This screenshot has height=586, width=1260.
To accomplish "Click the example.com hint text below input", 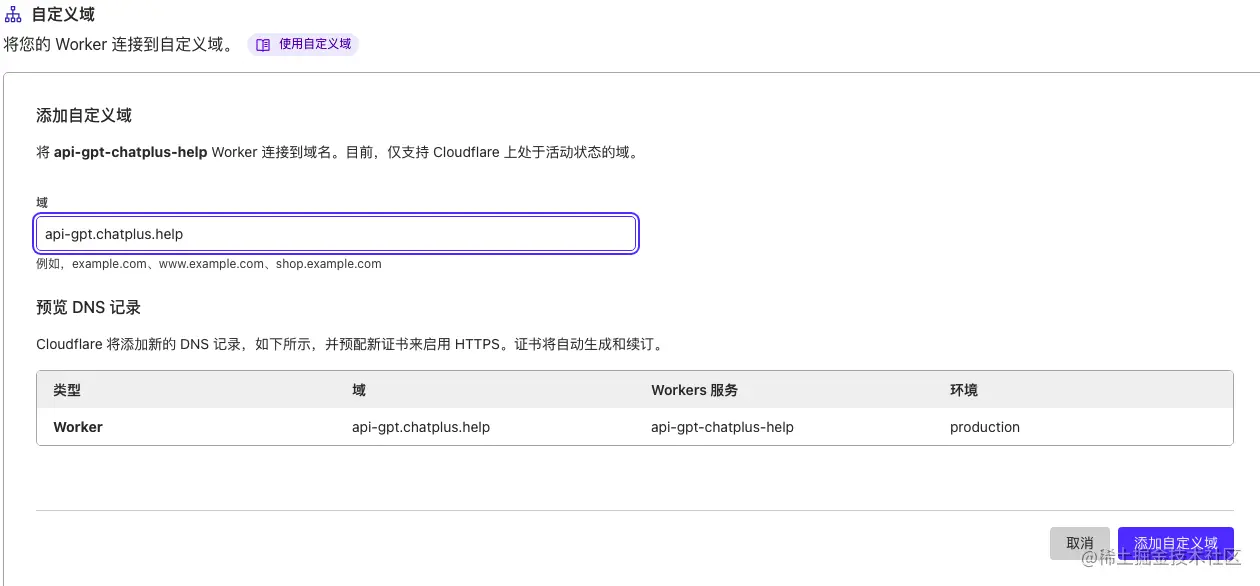I will click(209, 264).
